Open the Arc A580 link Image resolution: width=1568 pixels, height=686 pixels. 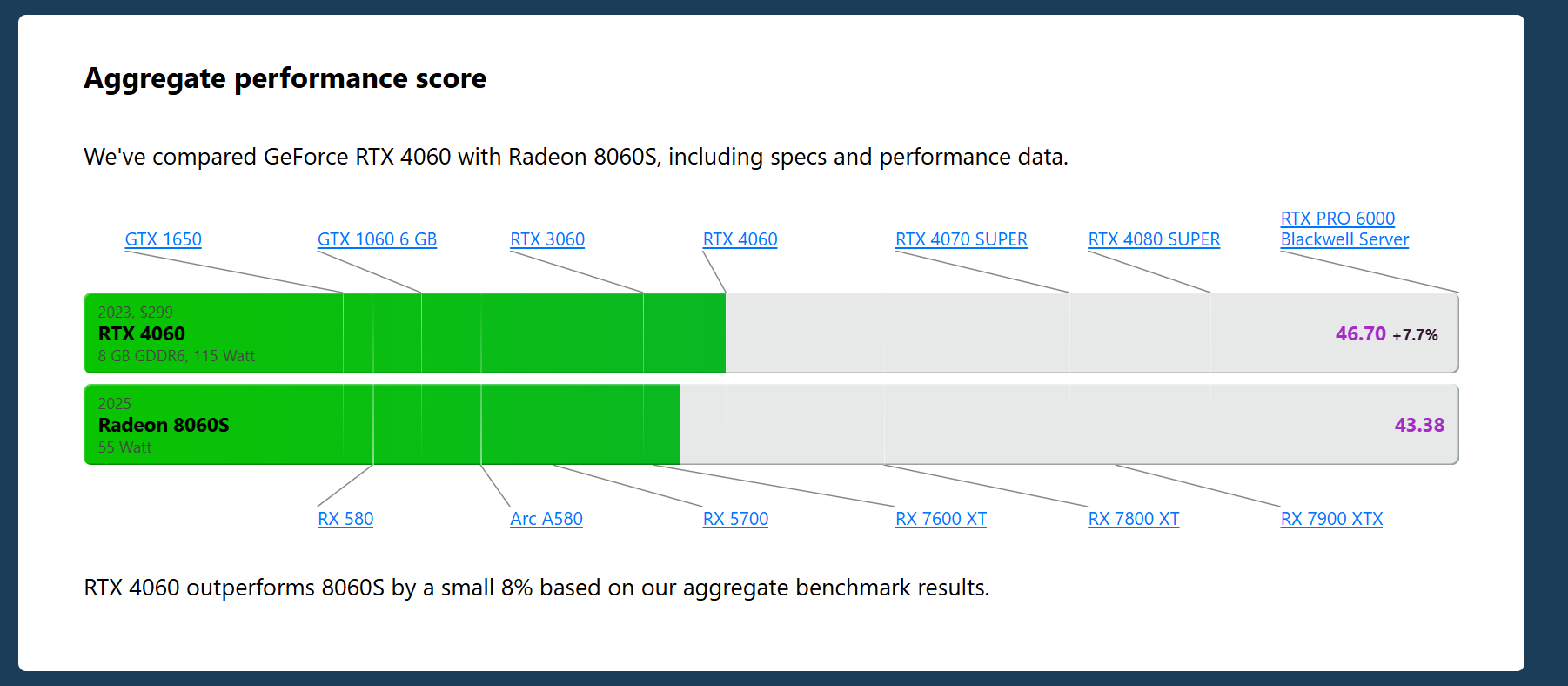(x=546, y=519)
